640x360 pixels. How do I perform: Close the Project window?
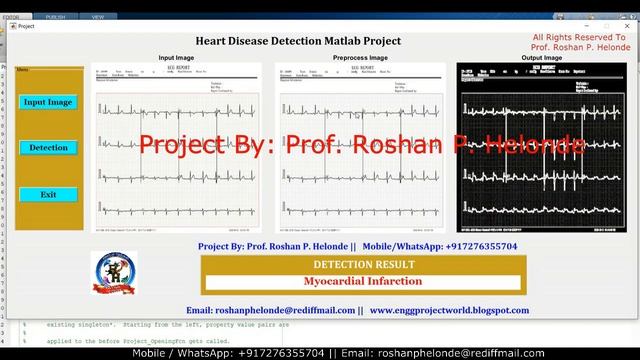coord(627,26)
